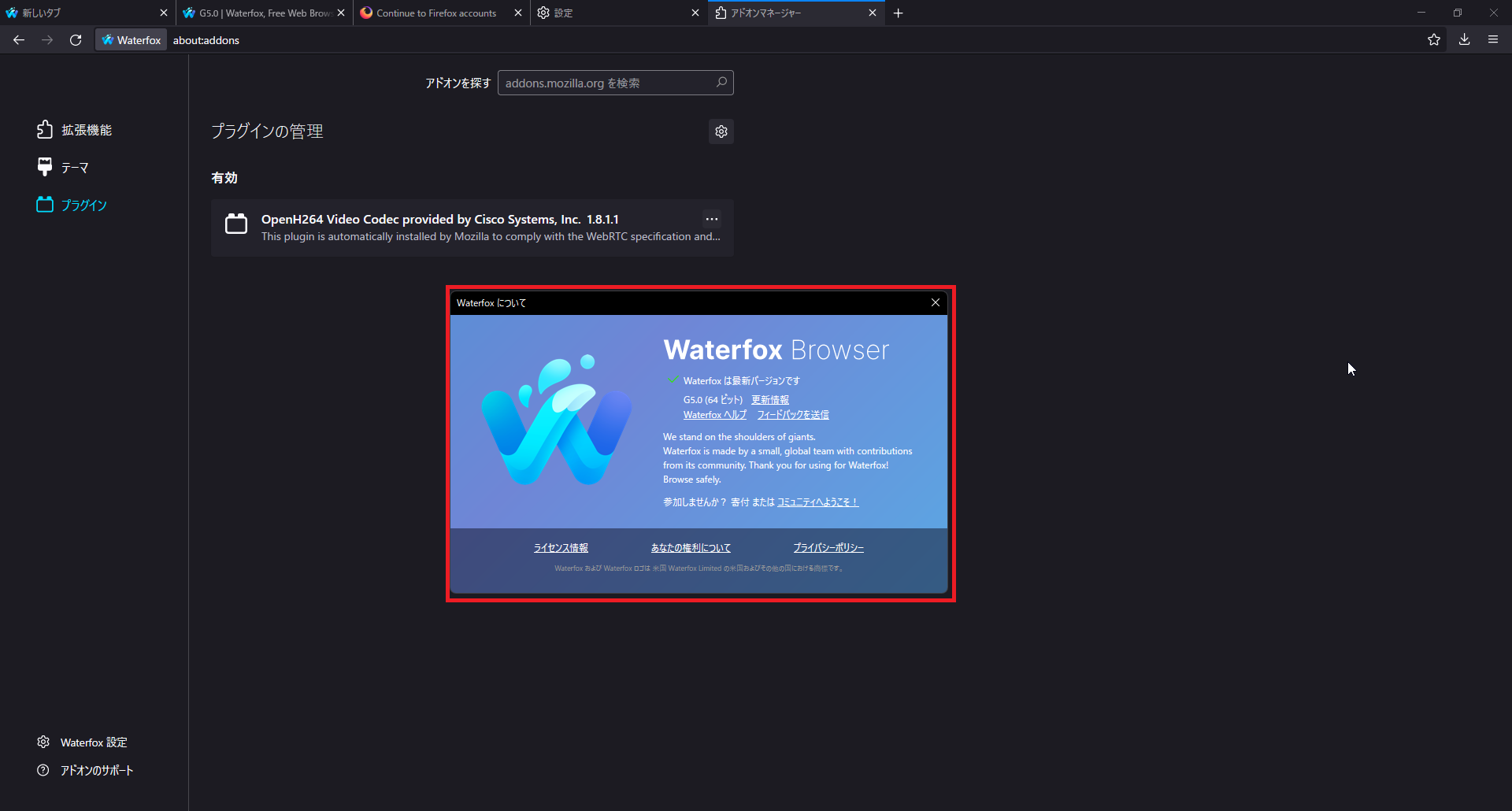This screenshot has height=811, width=1512.
Task: Click the OpenH264 Video Codec plugin card
Action: pos(472,228)
